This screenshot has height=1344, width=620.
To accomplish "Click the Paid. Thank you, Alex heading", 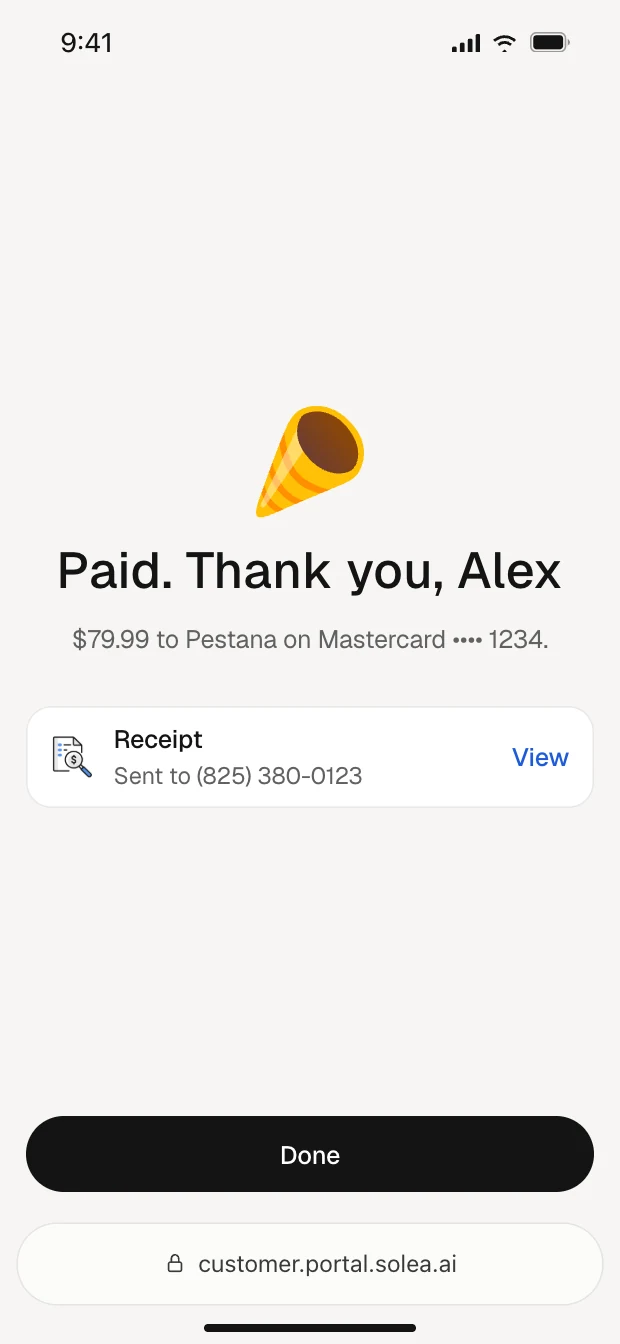I will coord(310,571).
